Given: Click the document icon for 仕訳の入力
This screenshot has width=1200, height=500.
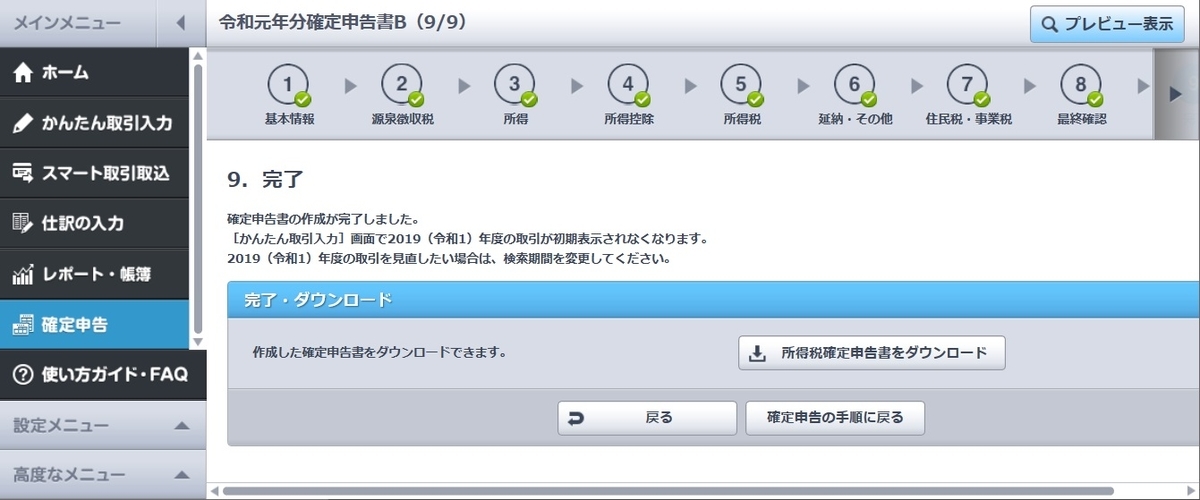Looking at the screenshot, I should 22,223.
